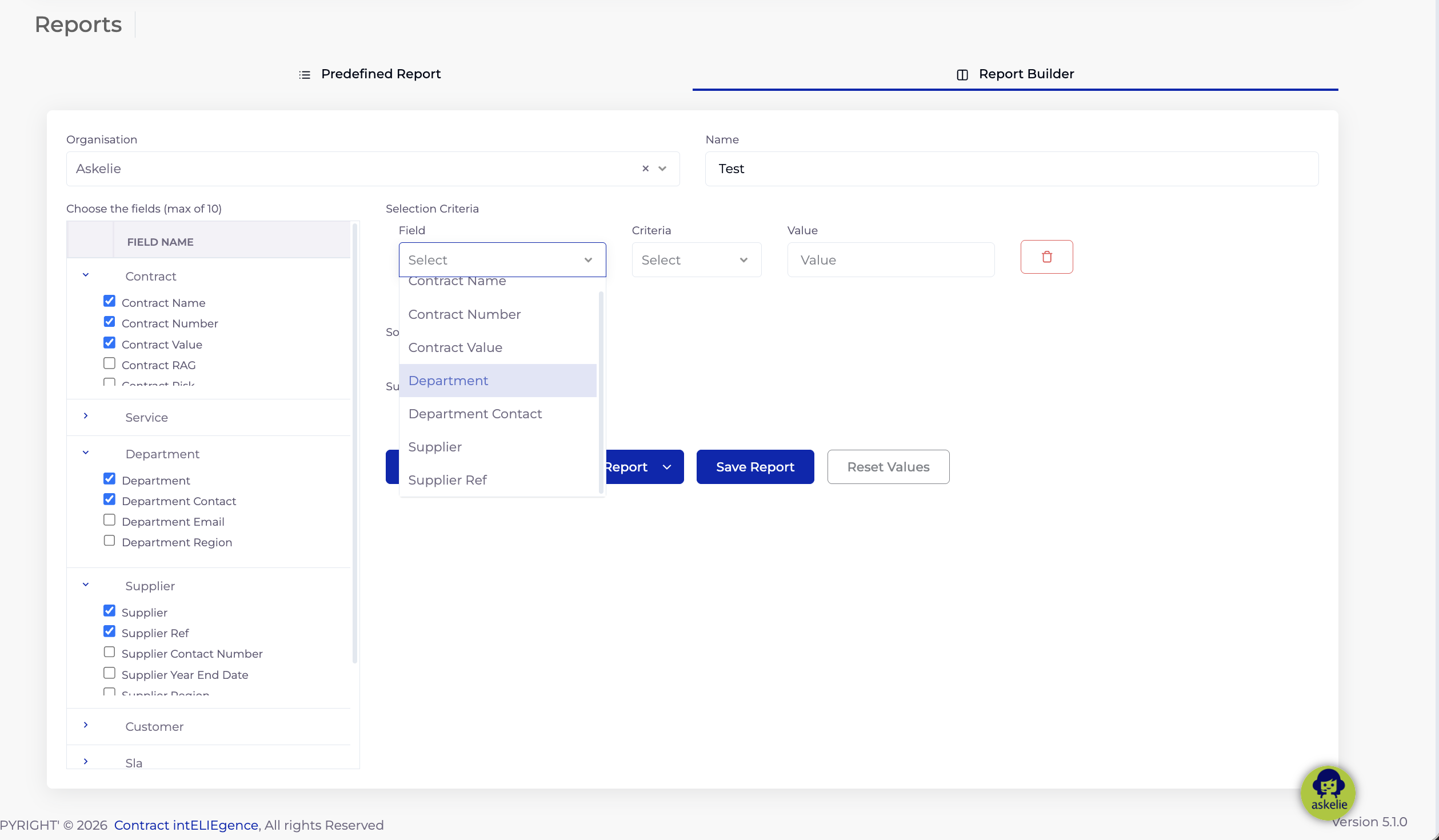Open the Report split button arrow
The image size is (1439, 840).
667,467
